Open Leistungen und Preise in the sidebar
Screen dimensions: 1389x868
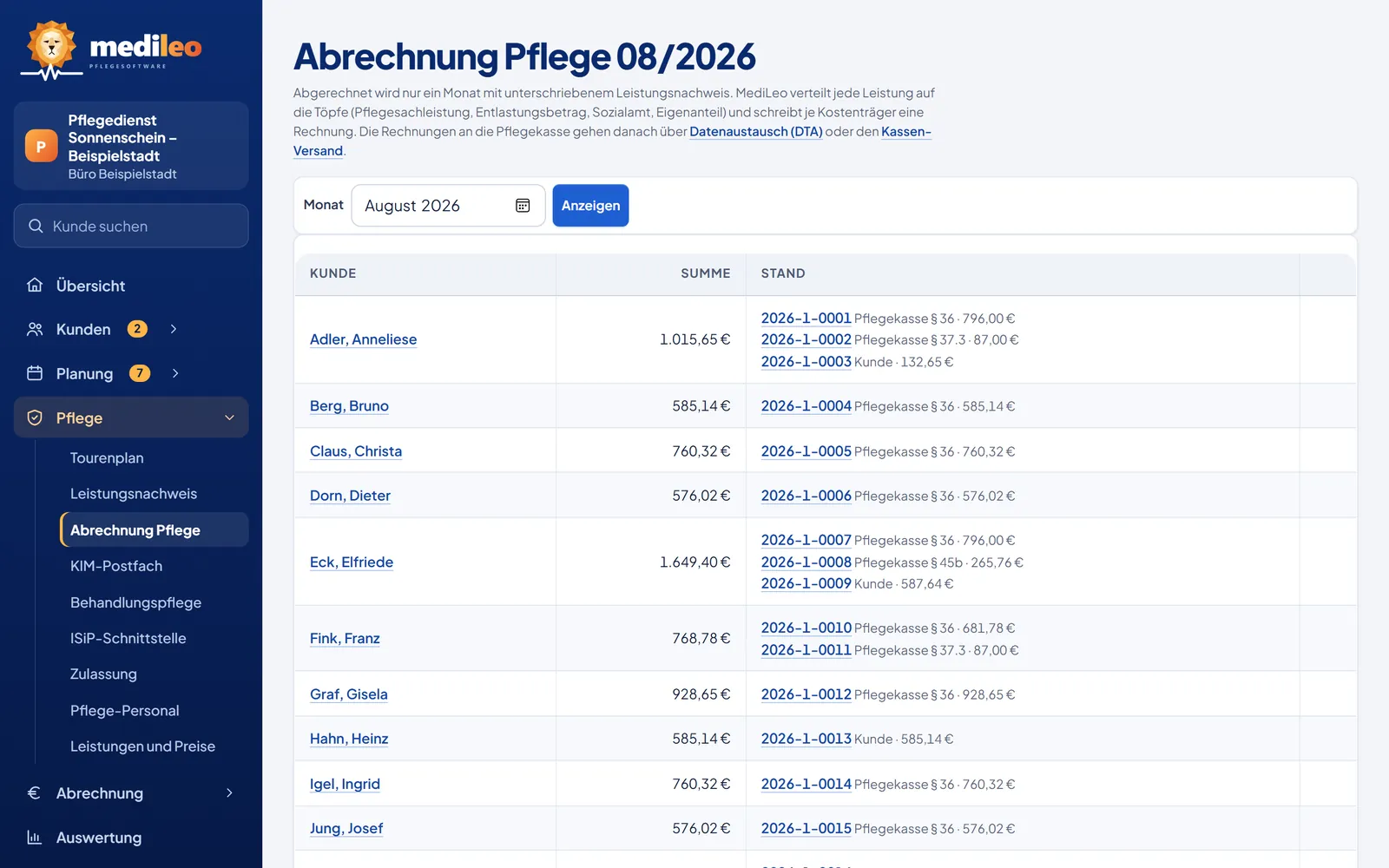tap(142, 746)
